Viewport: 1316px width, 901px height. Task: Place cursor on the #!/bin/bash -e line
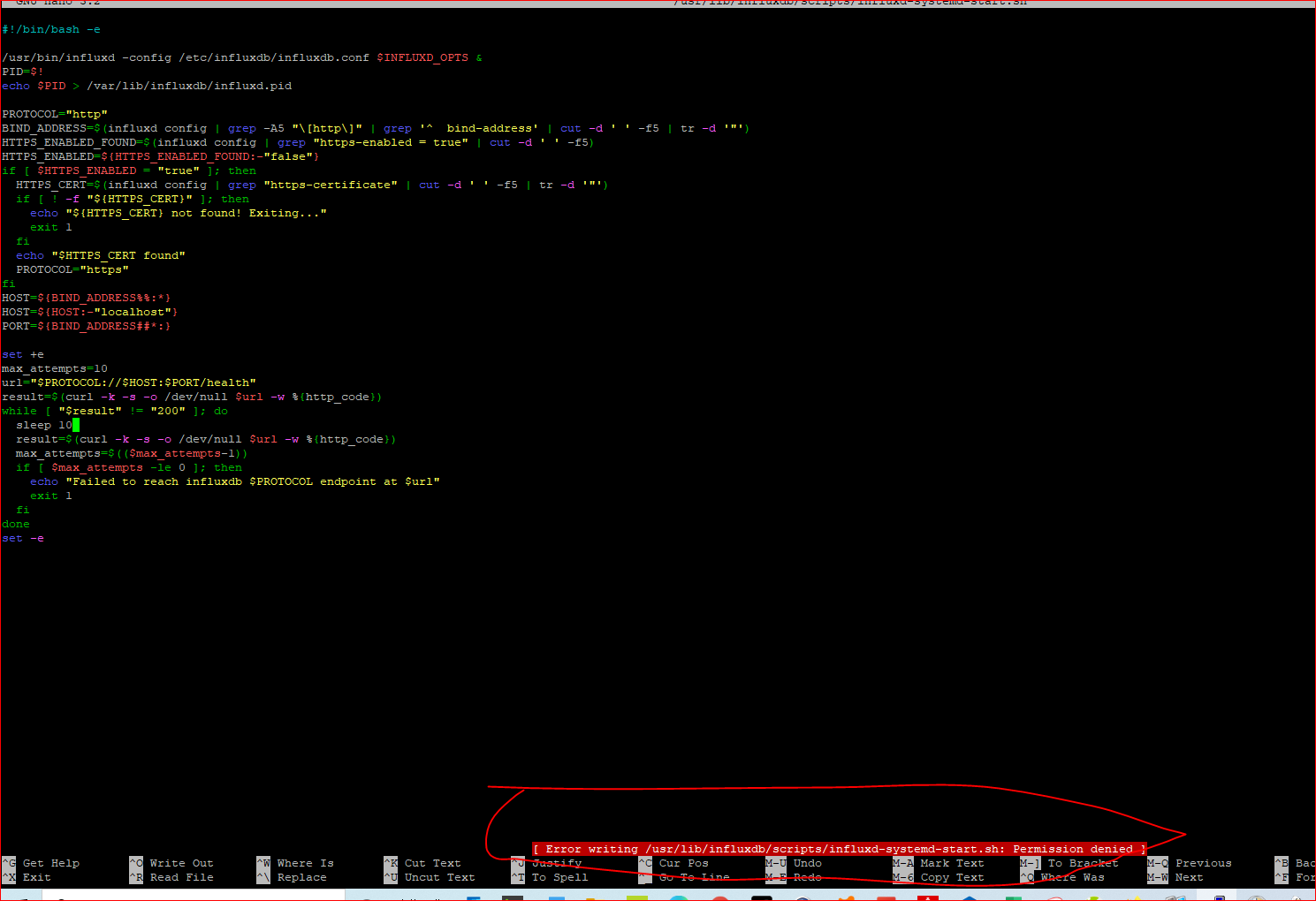click(51, 29)
